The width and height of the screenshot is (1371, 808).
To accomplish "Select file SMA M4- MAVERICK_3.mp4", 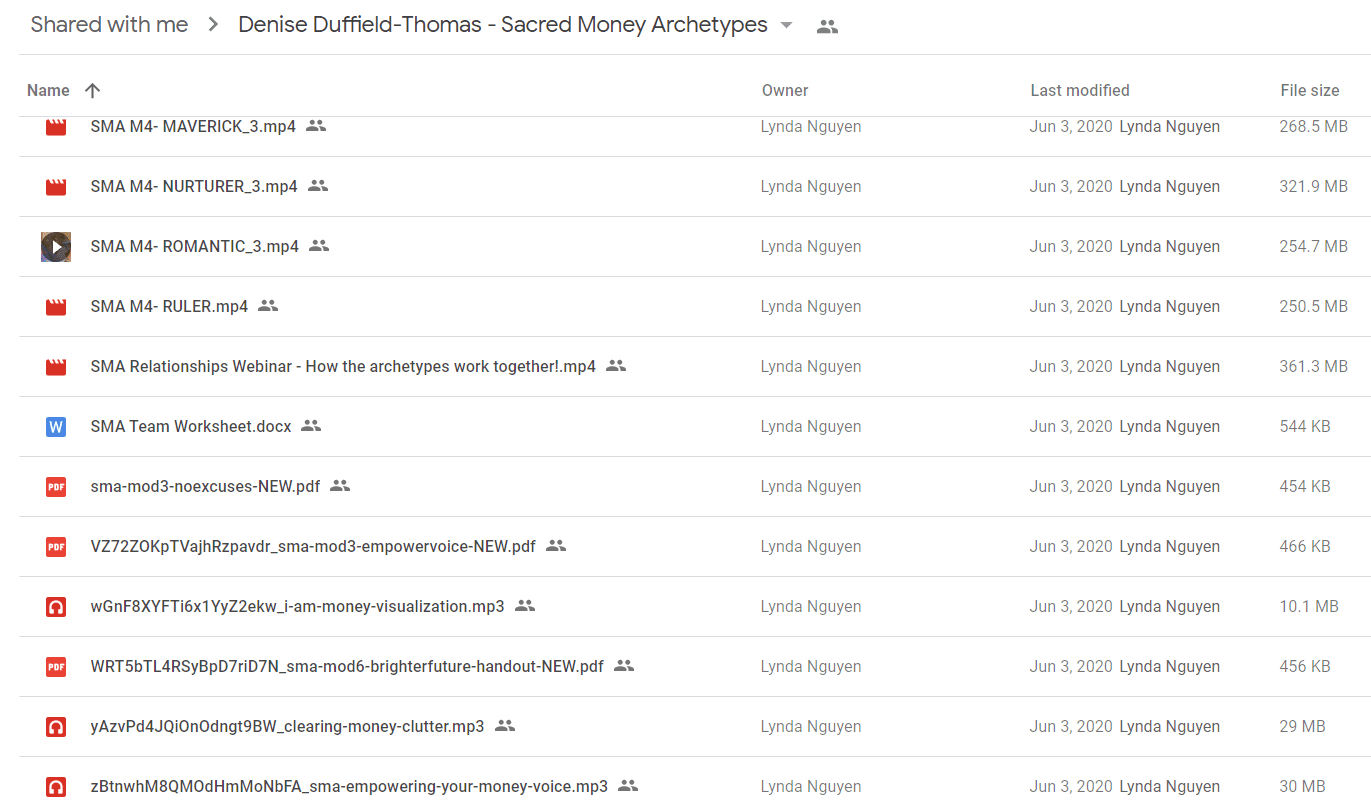I will pyautogui.click(x=193, y=127).
